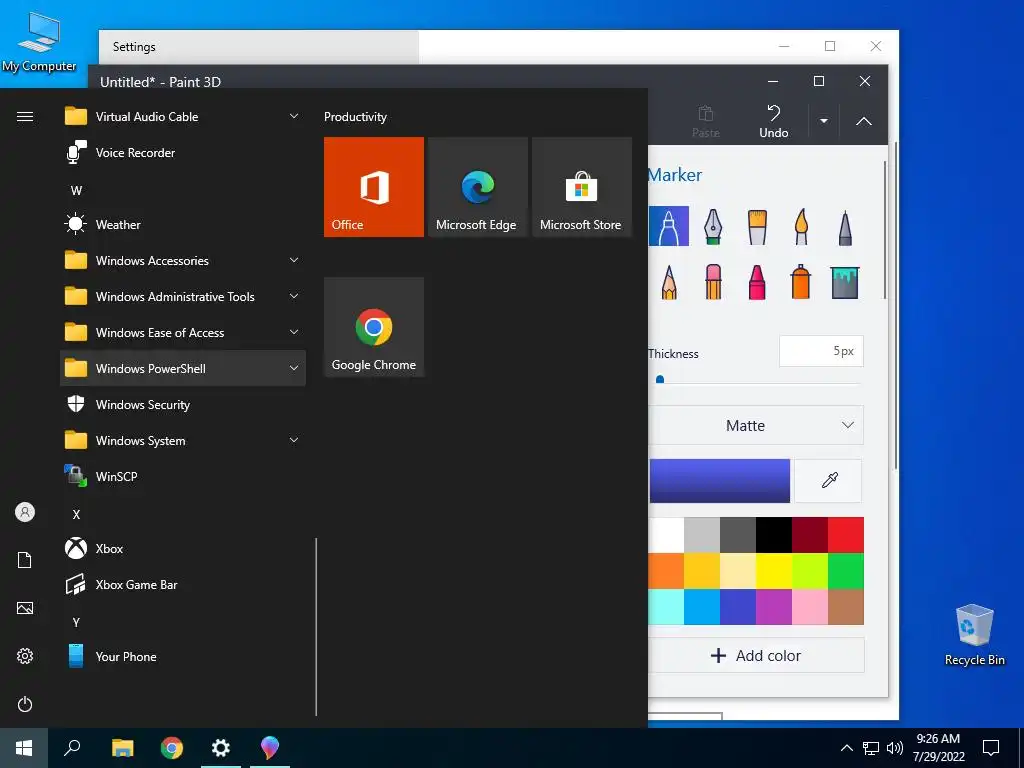Open the notification center
This screenshot has height=768, width=1024.
pyautogui.click(x=991, y=748)
